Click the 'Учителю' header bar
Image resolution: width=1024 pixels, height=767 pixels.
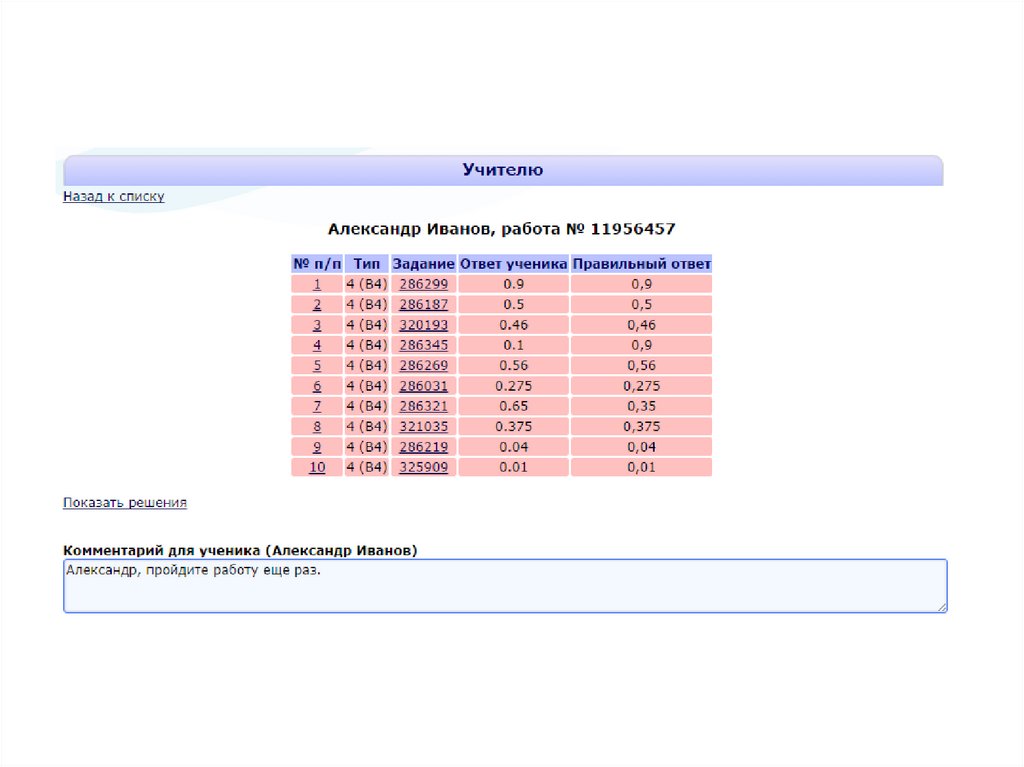[503, 170]
